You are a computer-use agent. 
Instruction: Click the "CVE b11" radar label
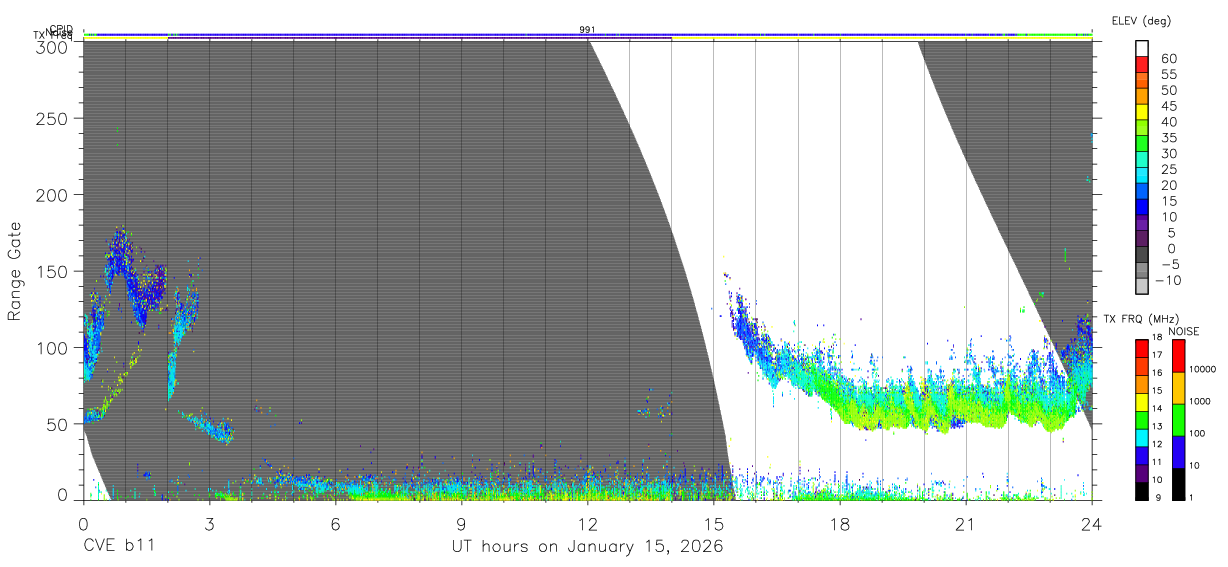[118, 547]
